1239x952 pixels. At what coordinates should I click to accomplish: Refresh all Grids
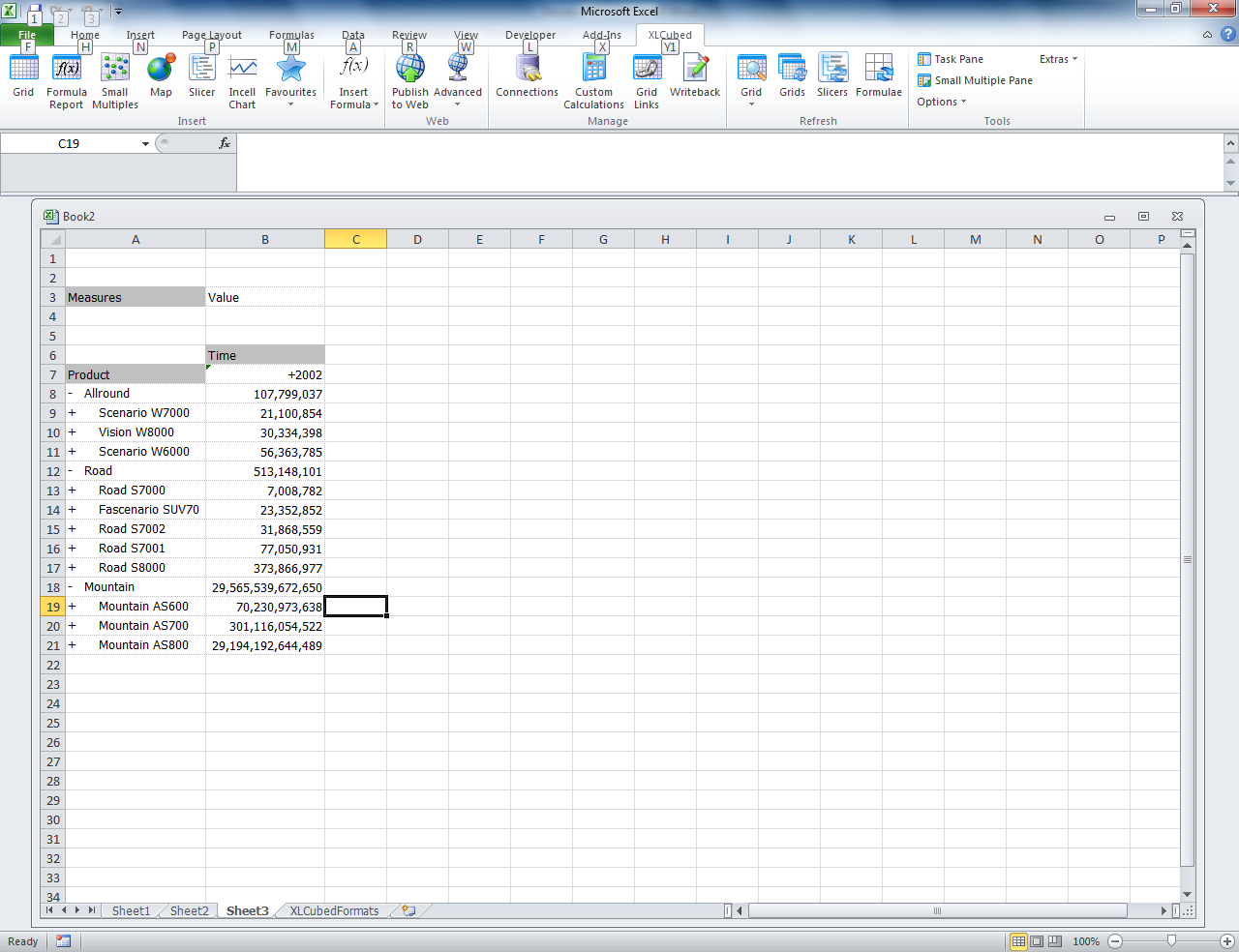pyautogui.click(x=793, y=76)
